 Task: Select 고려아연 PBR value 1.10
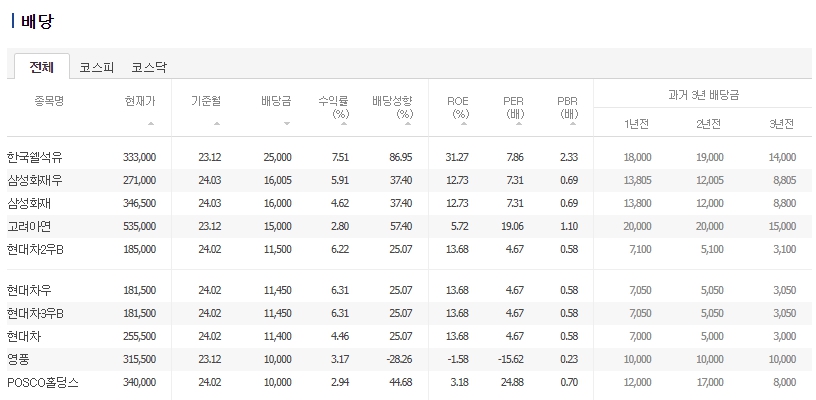tap(569, 226)
